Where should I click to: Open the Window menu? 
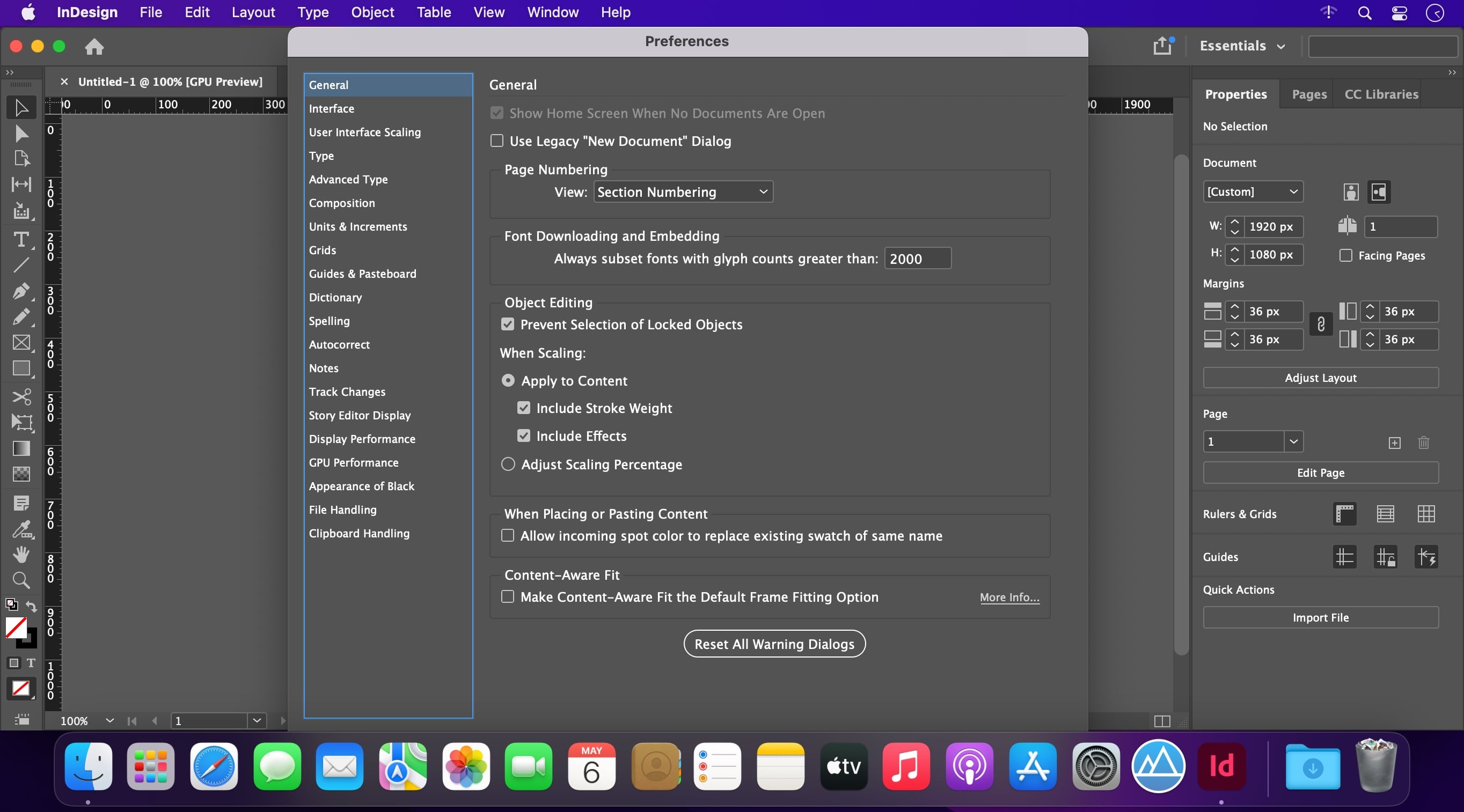[x=552, y=12]
